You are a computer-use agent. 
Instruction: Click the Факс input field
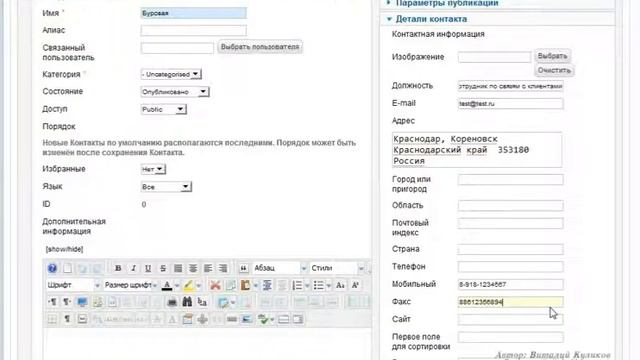[510, 302]
